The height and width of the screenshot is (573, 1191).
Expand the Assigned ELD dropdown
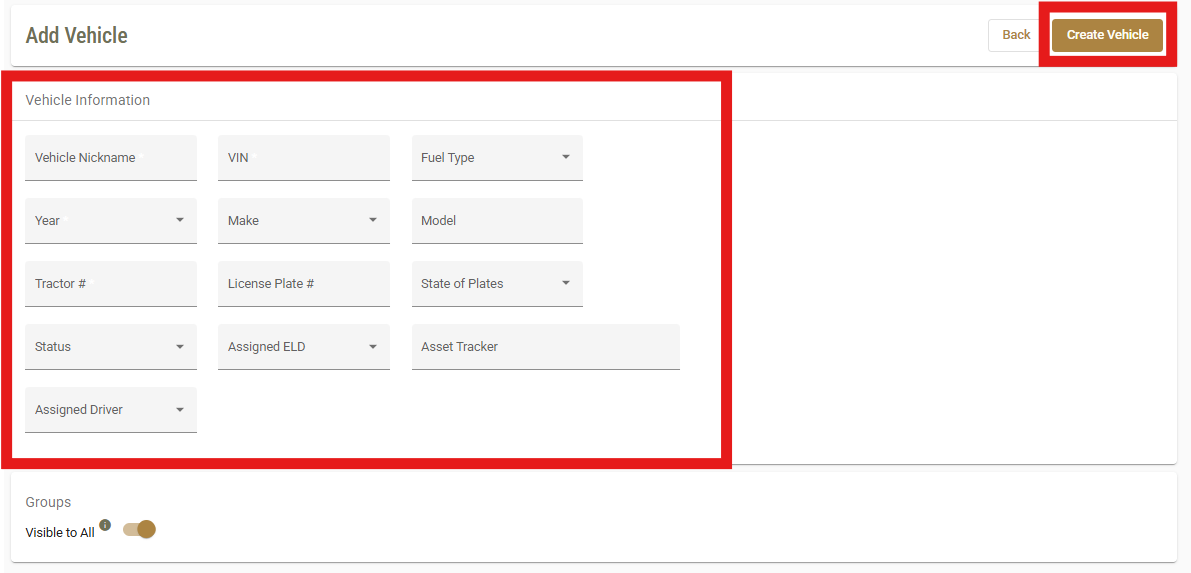pos(304,347)
